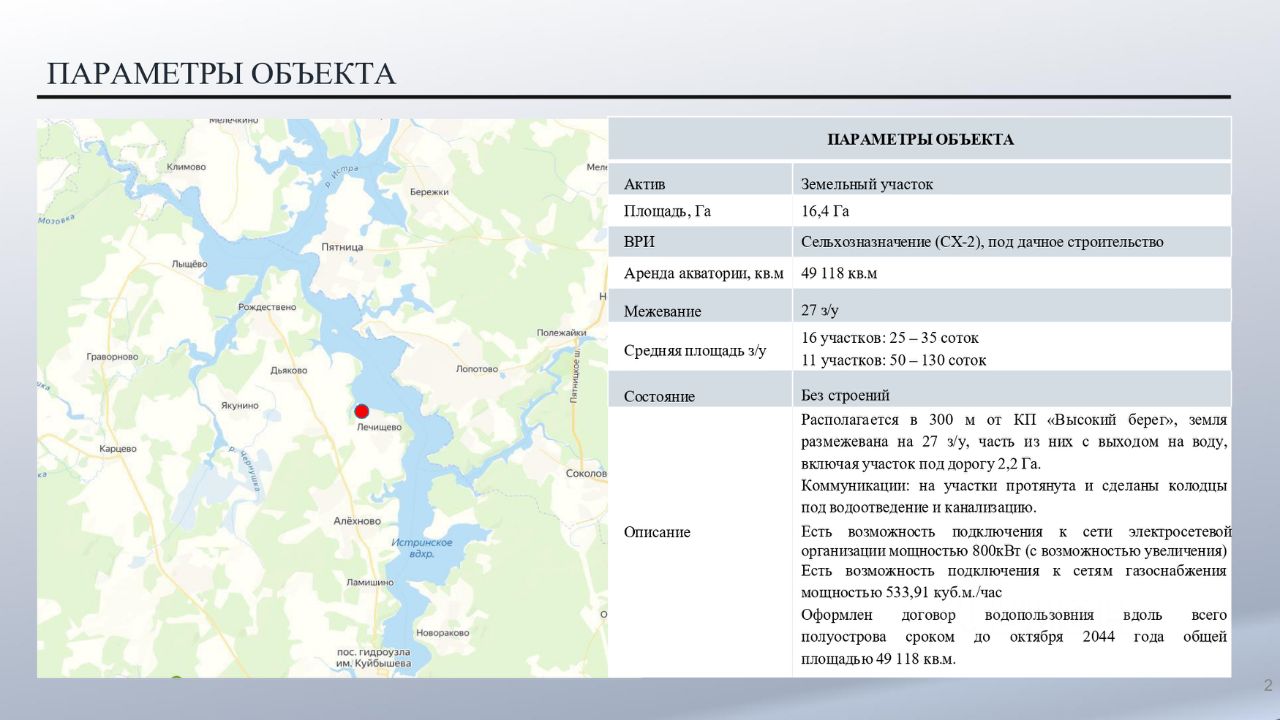This screenshot has width=1280, height=720.
Task: Select the slide title ПАРАМЕТРЫ ОБЪЕКТА above the divider line
Action: coord(221,74)
